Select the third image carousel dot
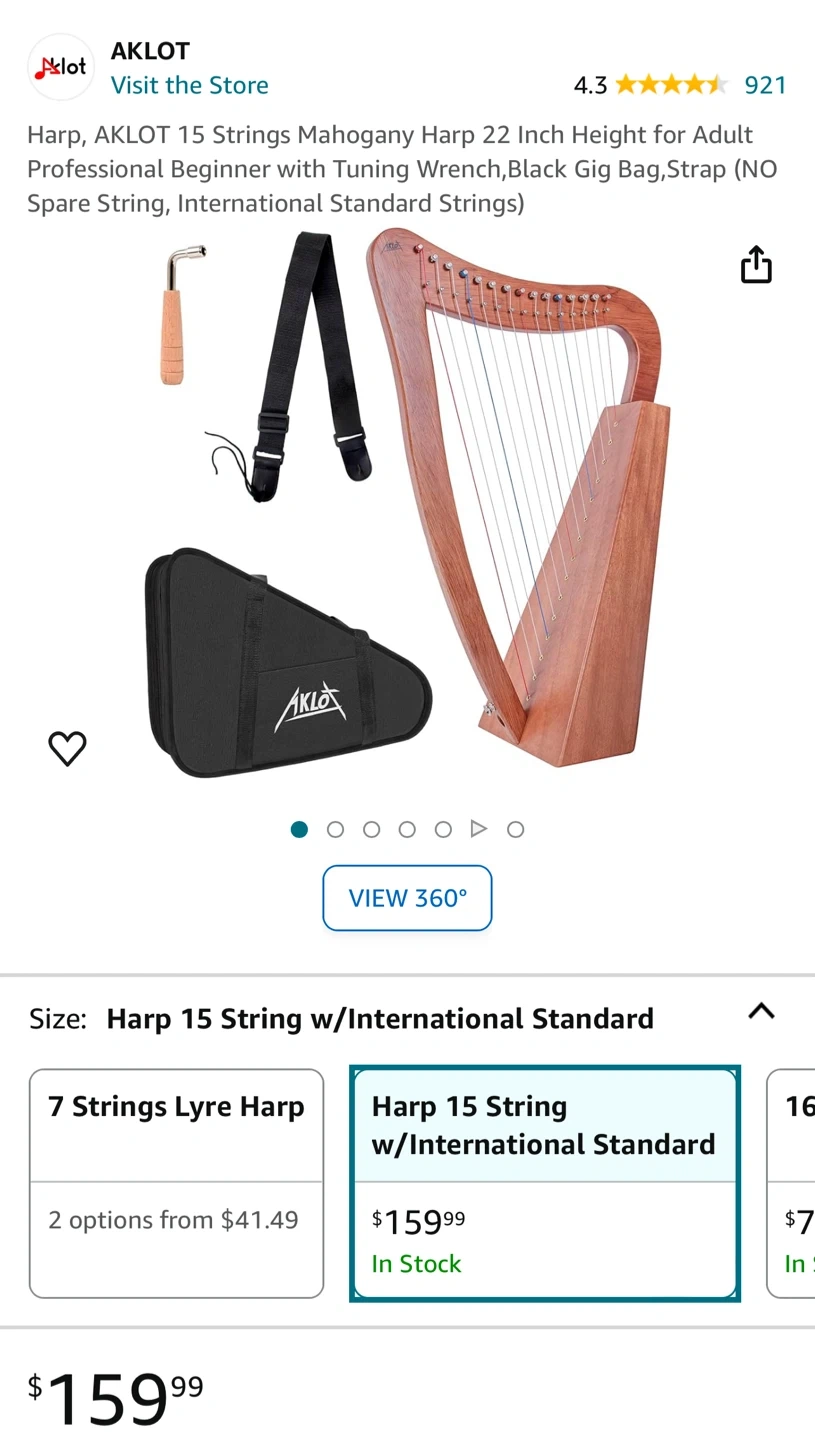 371,829
